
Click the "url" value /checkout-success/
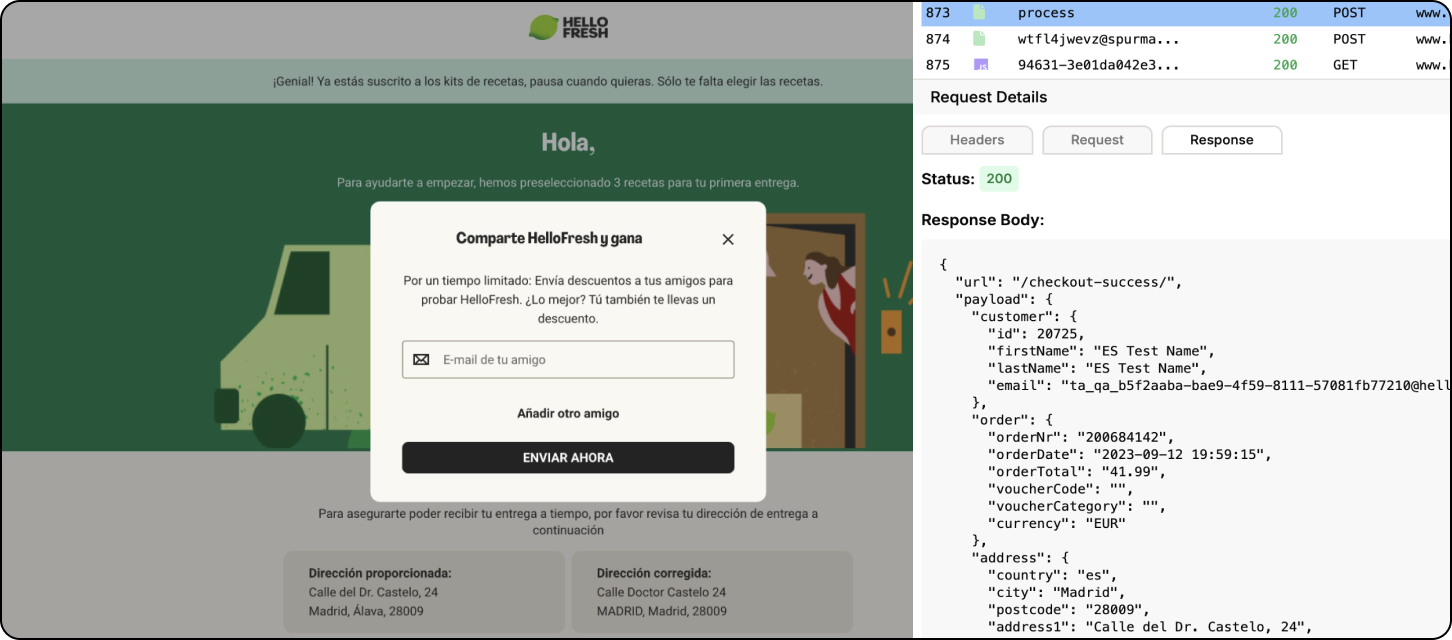pos(1095,282)
